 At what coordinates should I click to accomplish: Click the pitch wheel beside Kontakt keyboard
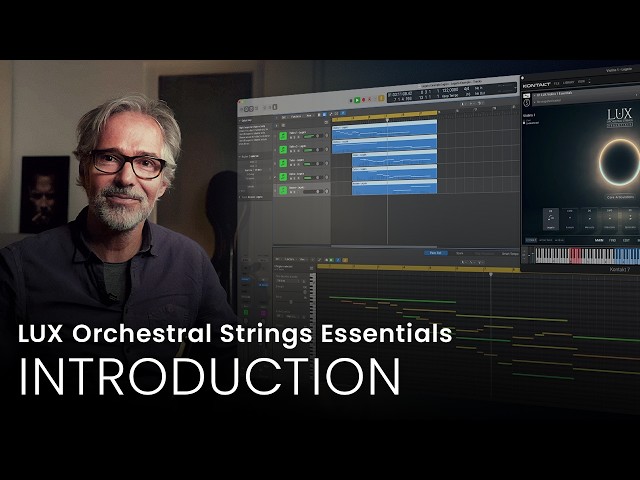point(529,256)
